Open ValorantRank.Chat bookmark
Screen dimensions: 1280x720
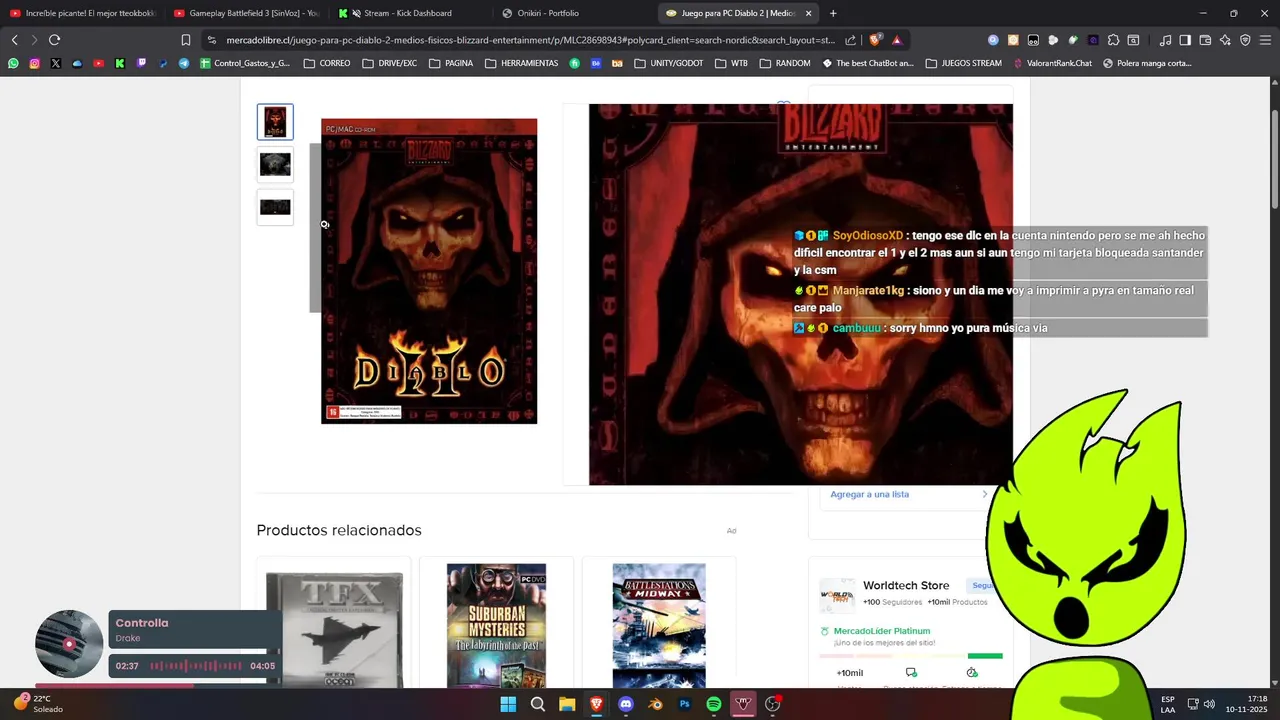tap(1053, 63)
